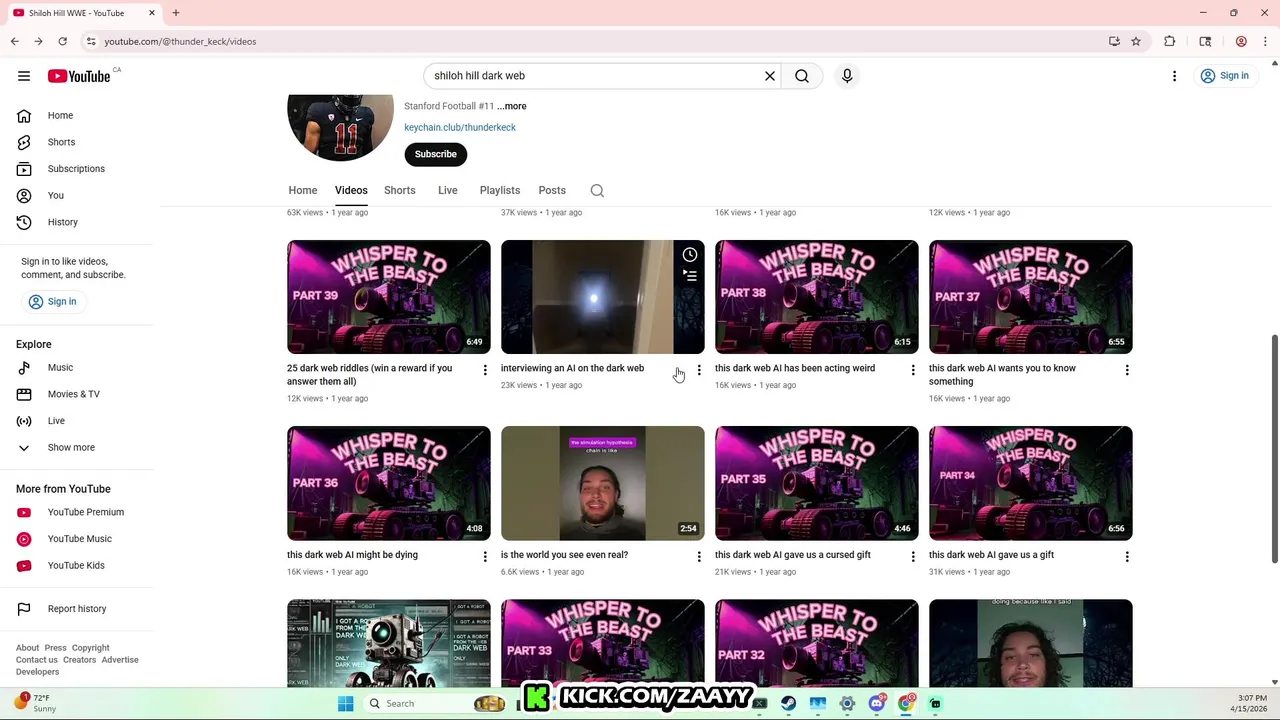Switch to the channel Shorts tab

(x=399, y=190)
